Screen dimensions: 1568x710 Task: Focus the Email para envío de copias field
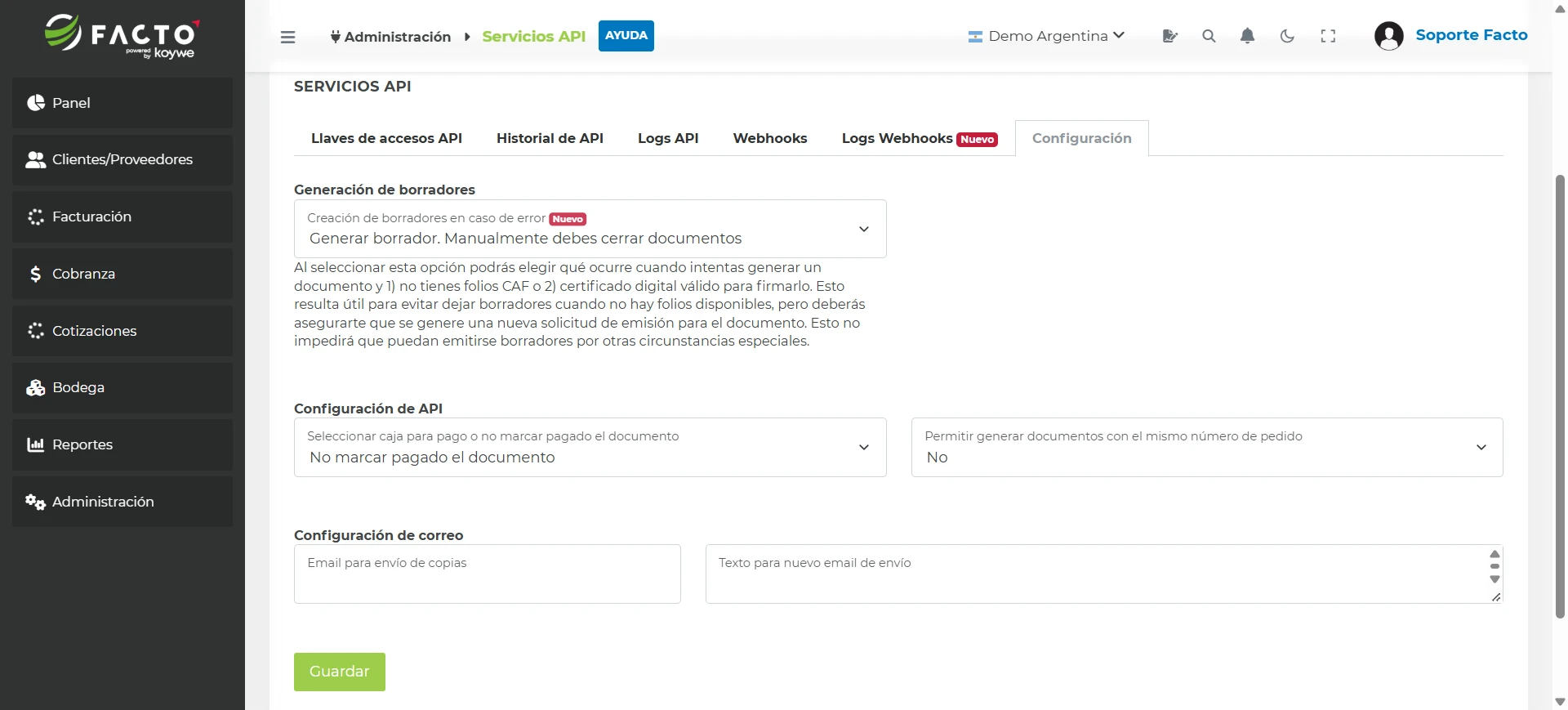click(x=488, y=574)
